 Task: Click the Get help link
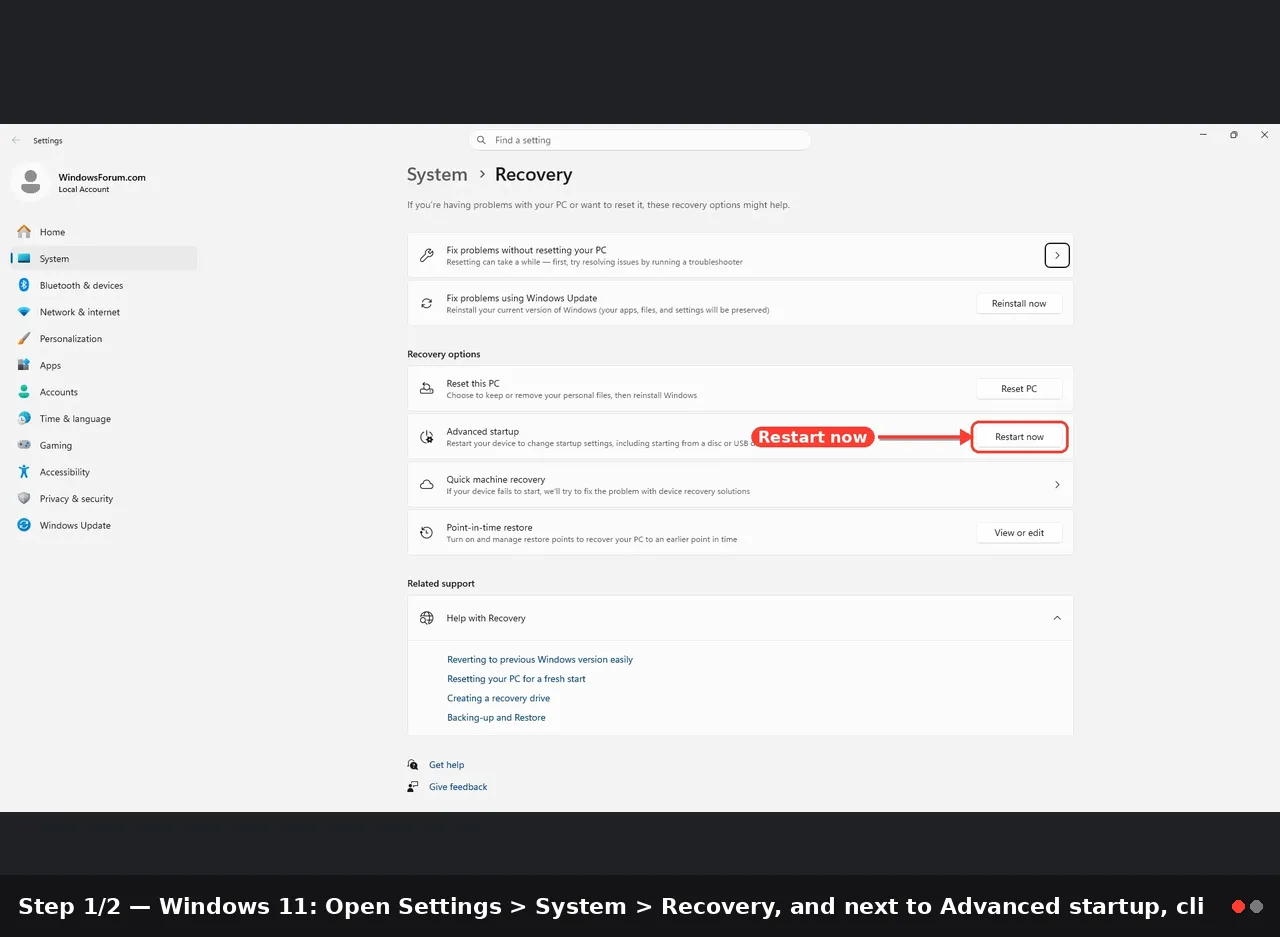(x=446, y=765)
